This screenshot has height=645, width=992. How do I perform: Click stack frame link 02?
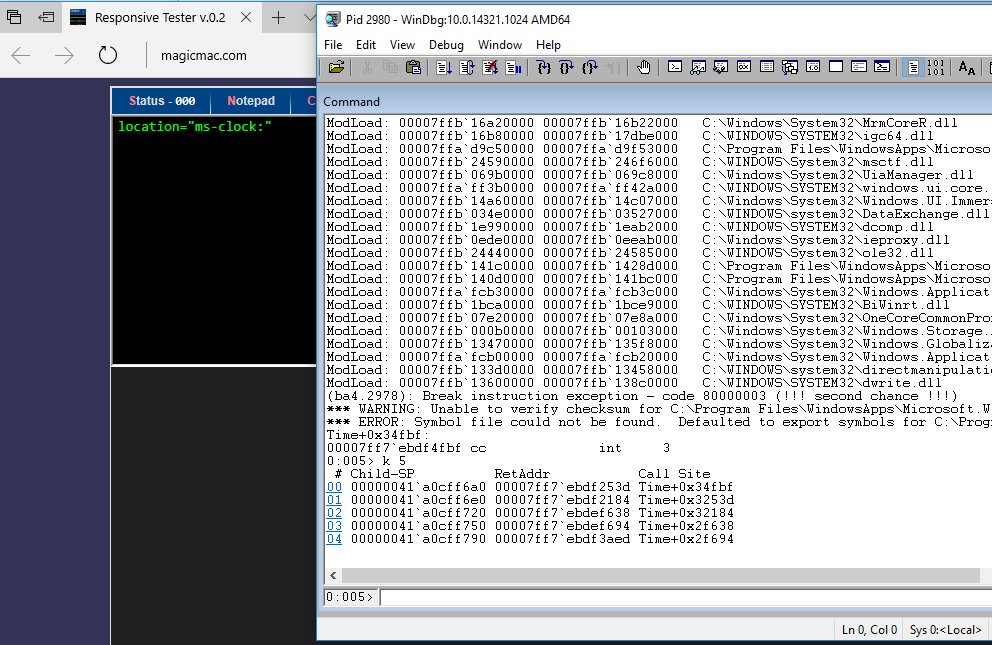[x=334, y=513]
